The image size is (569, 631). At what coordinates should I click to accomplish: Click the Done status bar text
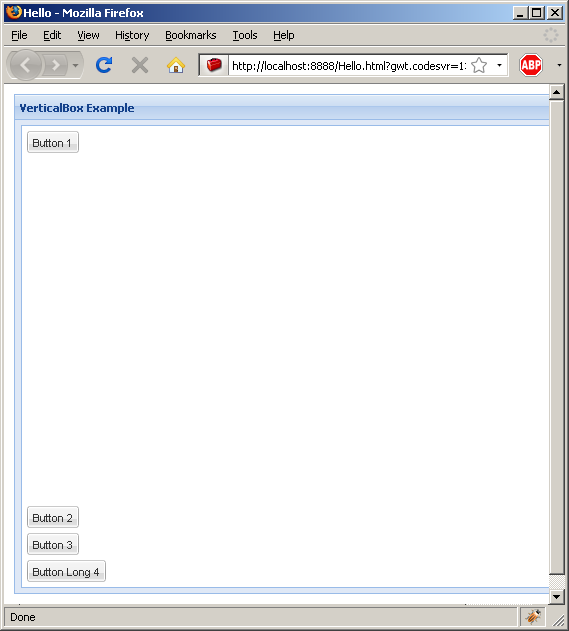pos(23,617)
